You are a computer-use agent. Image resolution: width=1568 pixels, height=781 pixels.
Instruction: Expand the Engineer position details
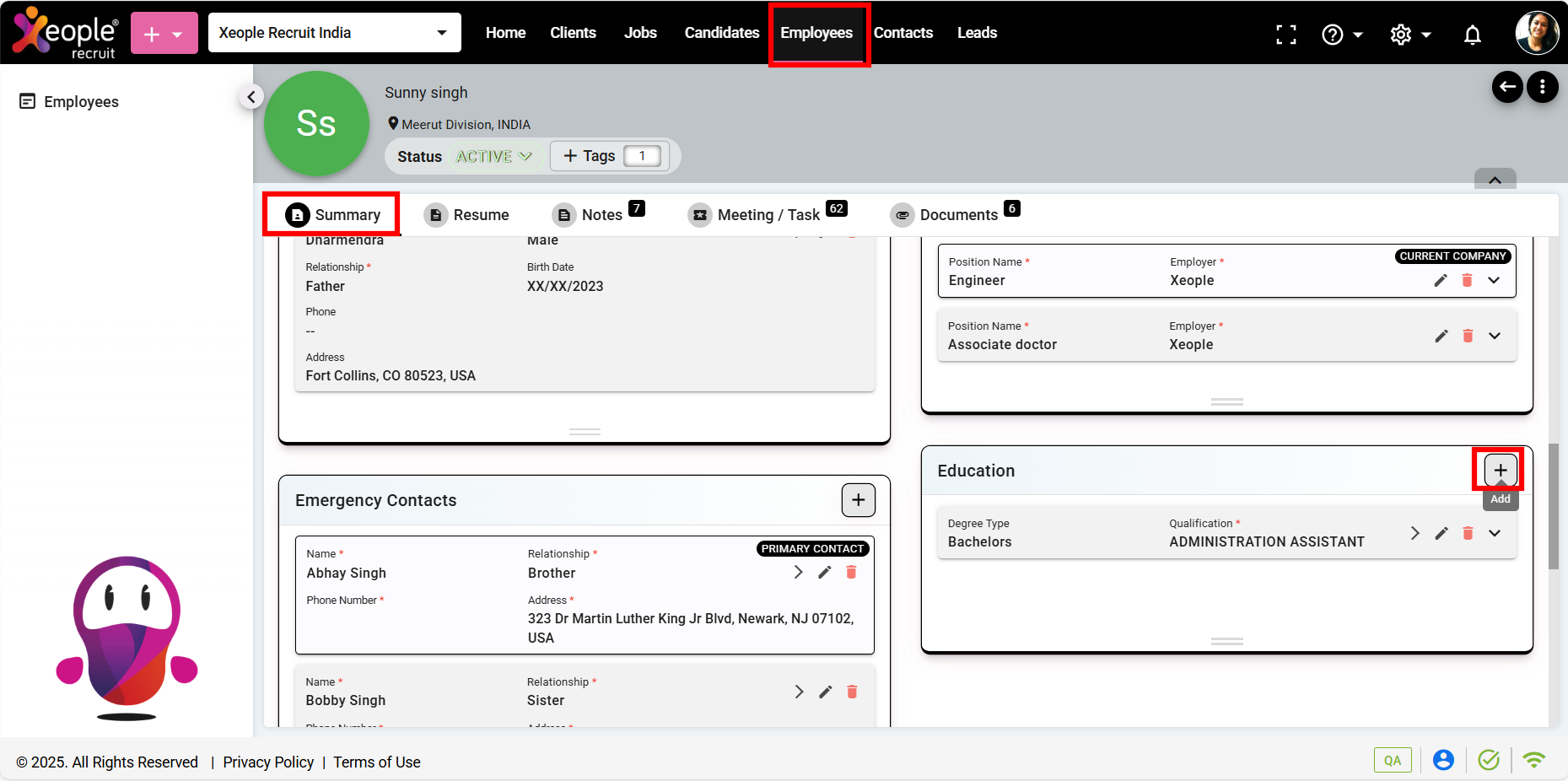click(x=1494, y=280)
